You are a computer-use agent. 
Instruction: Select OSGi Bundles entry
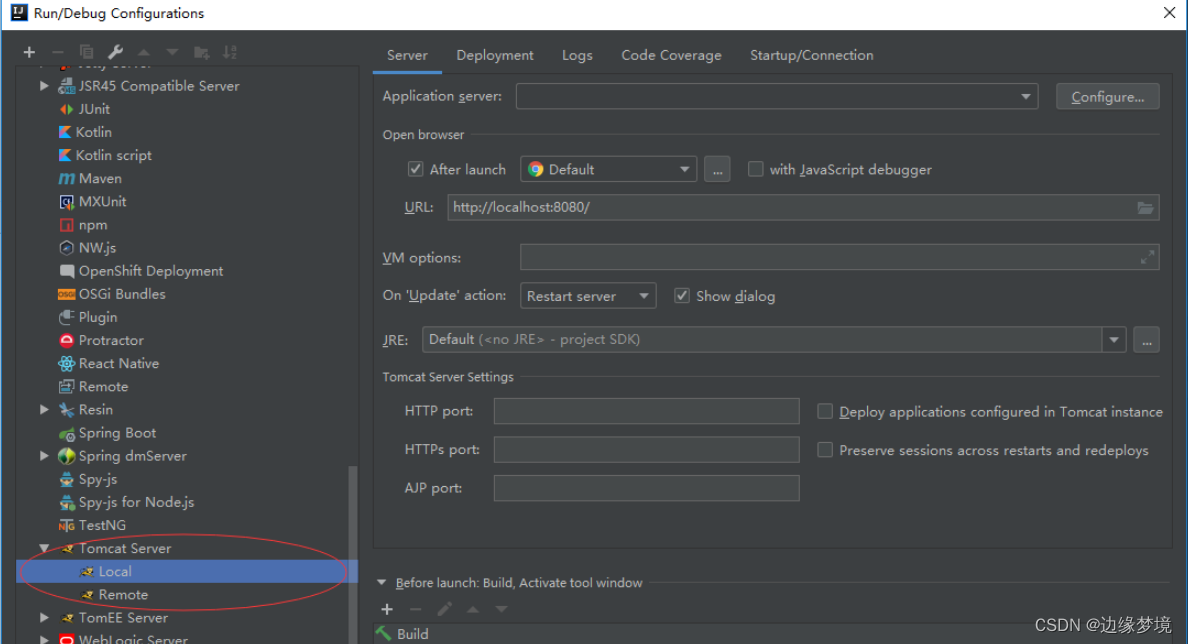pos(121,294)
